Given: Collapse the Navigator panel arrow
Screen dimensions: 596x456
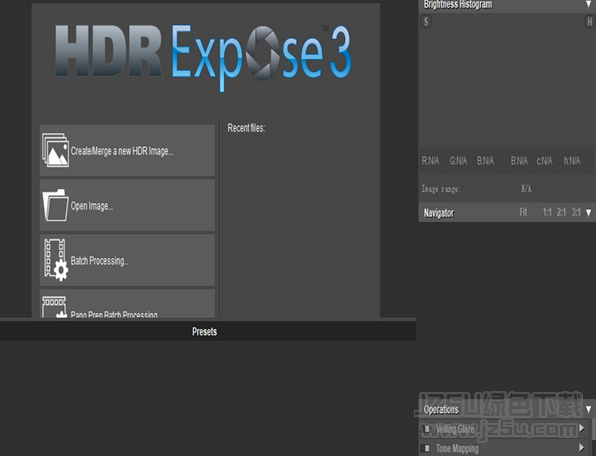Looking at the screenshot, I should (x=588, y=213).
